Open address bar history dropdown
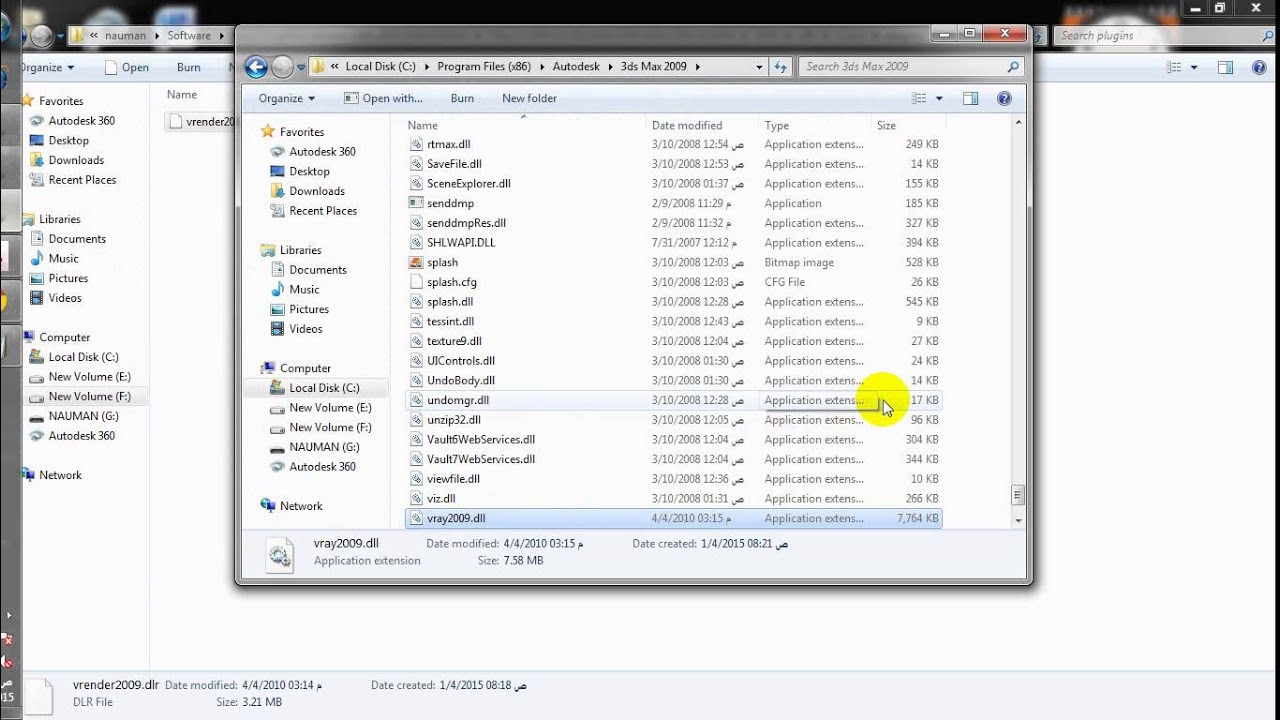This screenshot has width=1280, height=720. coord(759,67)
